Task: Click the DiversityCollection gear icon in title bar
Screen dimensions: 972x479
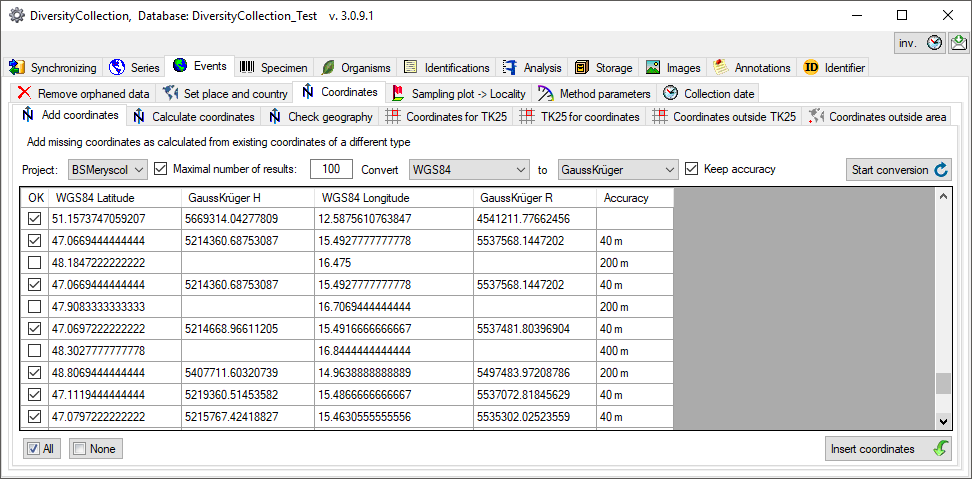Action: pyautogui.click(x=16, y=16)
